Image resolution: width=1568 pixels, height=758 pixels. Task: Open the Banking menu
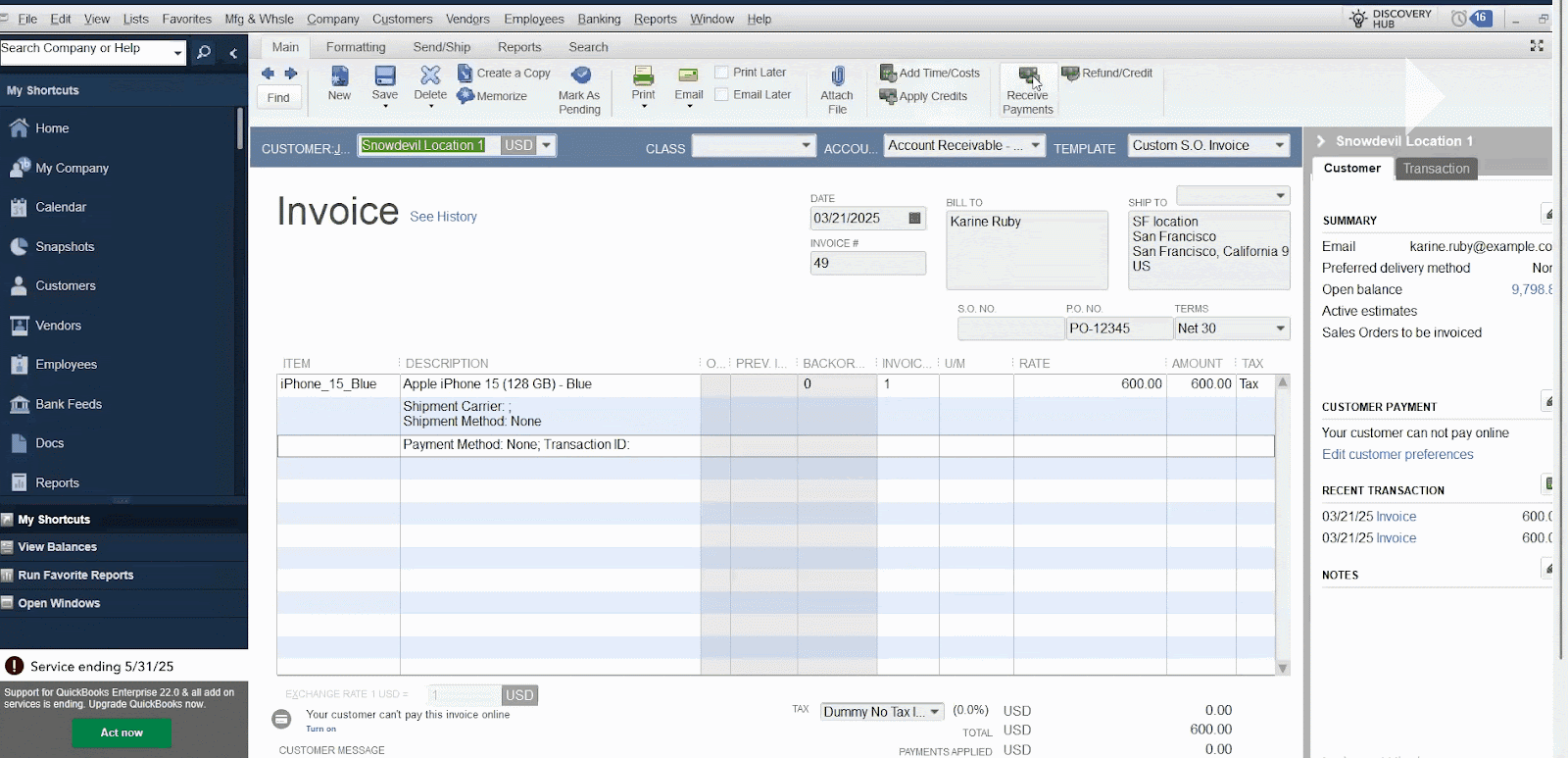(x=599, y=19)
